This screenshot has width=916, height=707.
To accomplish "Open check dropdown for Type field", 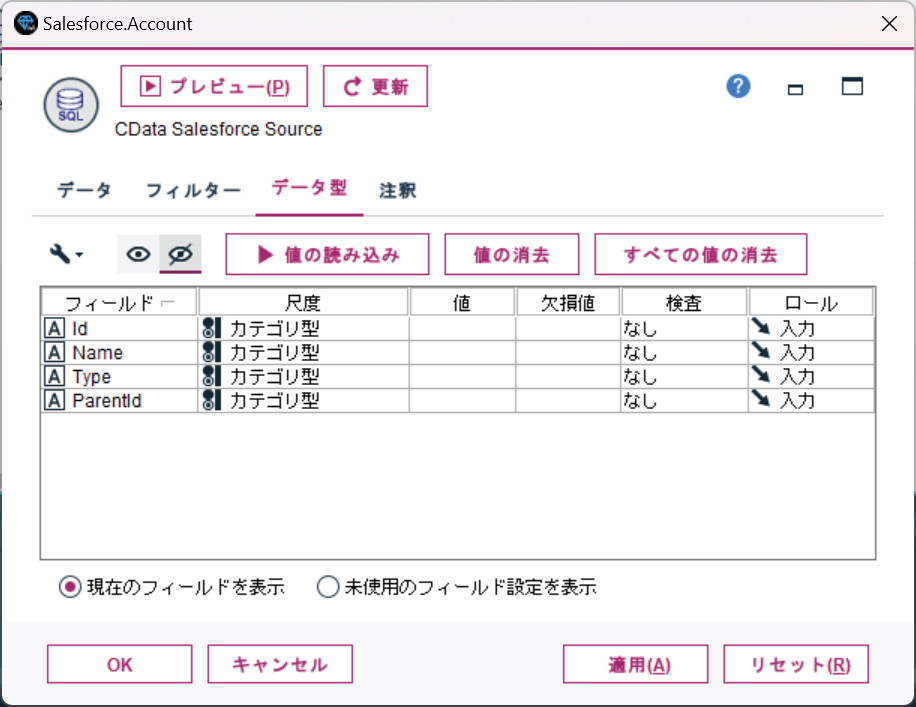I will tap(684, 376).
